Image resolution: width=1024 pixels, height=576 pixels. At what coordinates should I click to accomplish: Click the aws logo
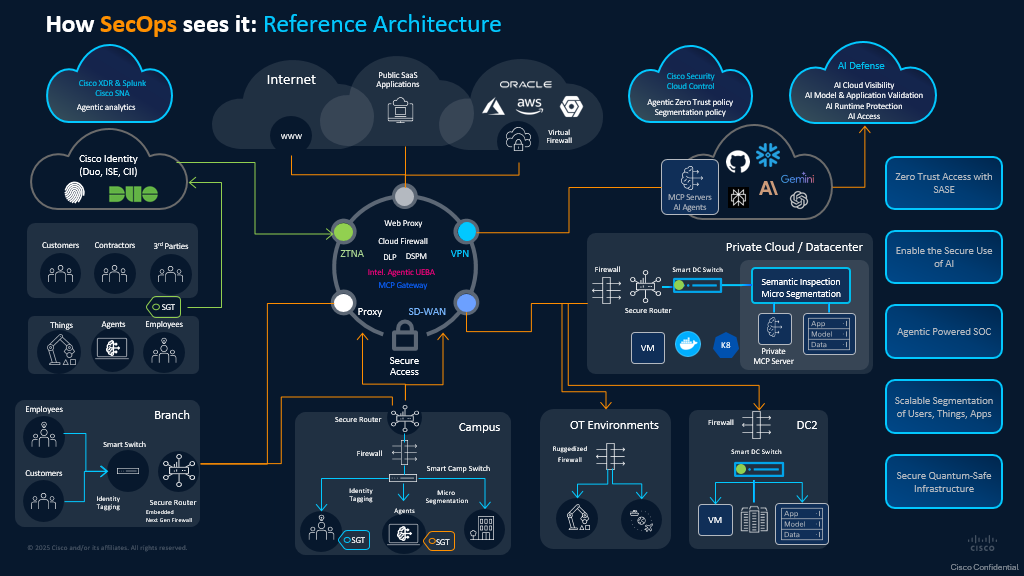529,106
